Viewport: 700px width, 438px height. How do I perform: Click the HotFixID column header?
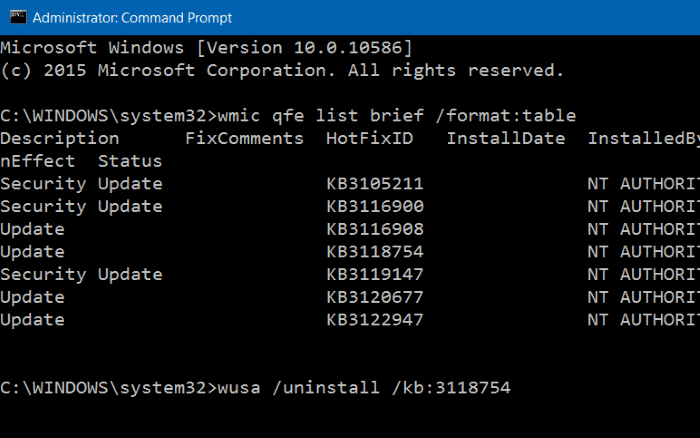click(370, 138)
